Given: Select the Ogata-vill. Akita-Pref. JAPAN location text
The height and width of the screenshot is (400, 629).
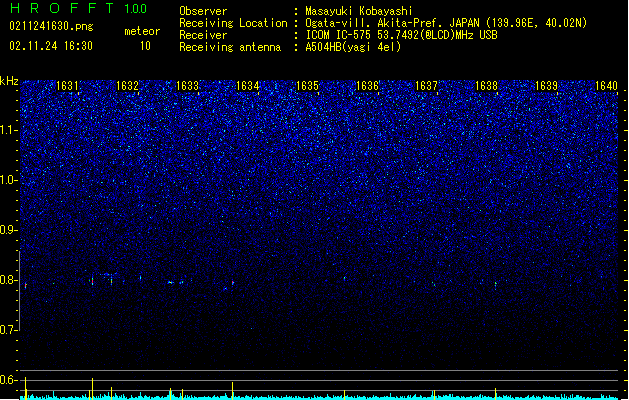Looking at the screenshot, I should (x=446, y=23).
